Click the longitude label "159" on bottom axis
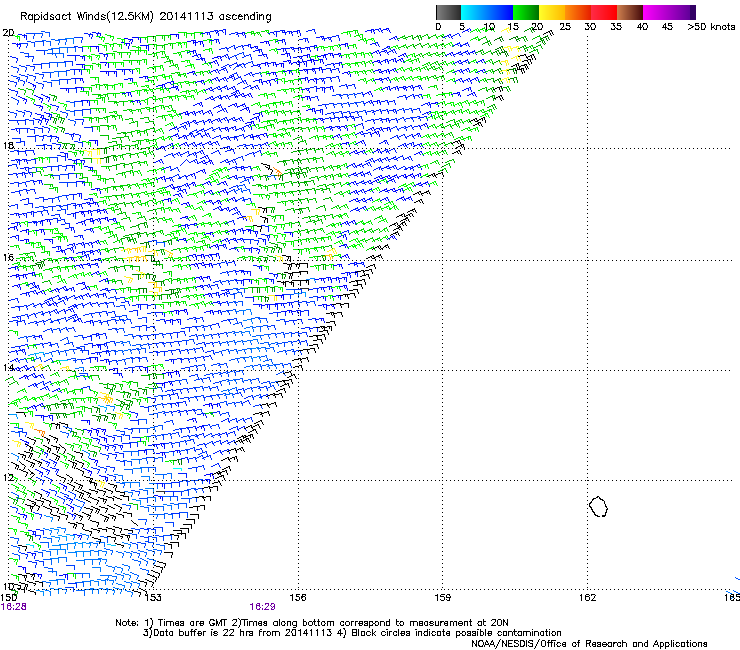This screenshot has height=650, width=740. coord(443,598)
